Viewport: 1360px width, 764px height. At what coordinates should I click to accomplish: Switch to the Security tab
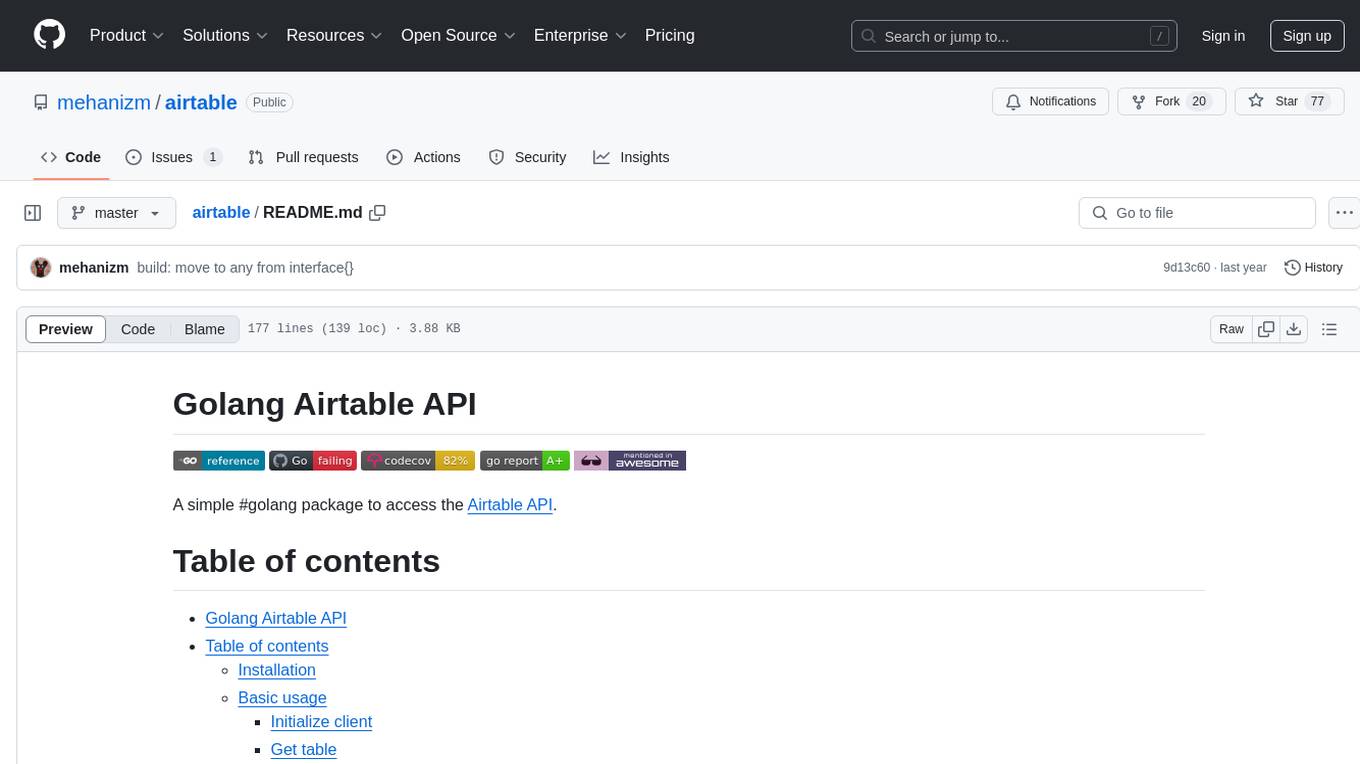[x=527, y=157]
